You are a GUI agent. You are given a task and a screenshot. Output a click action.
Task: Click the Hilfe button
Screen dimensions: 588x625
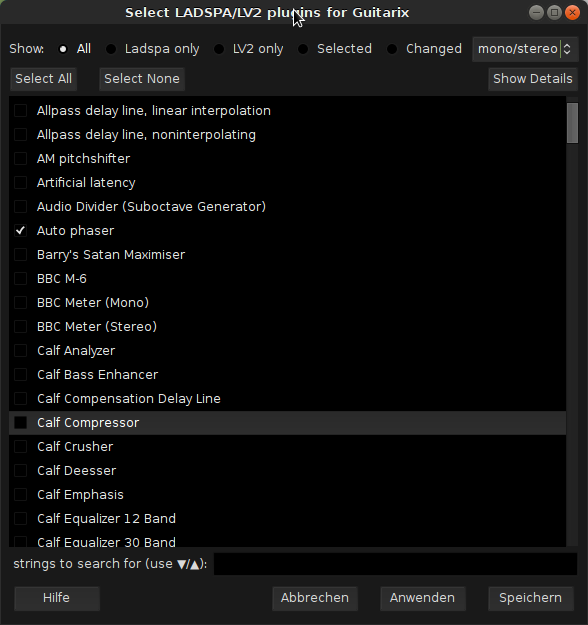[57, 598]
